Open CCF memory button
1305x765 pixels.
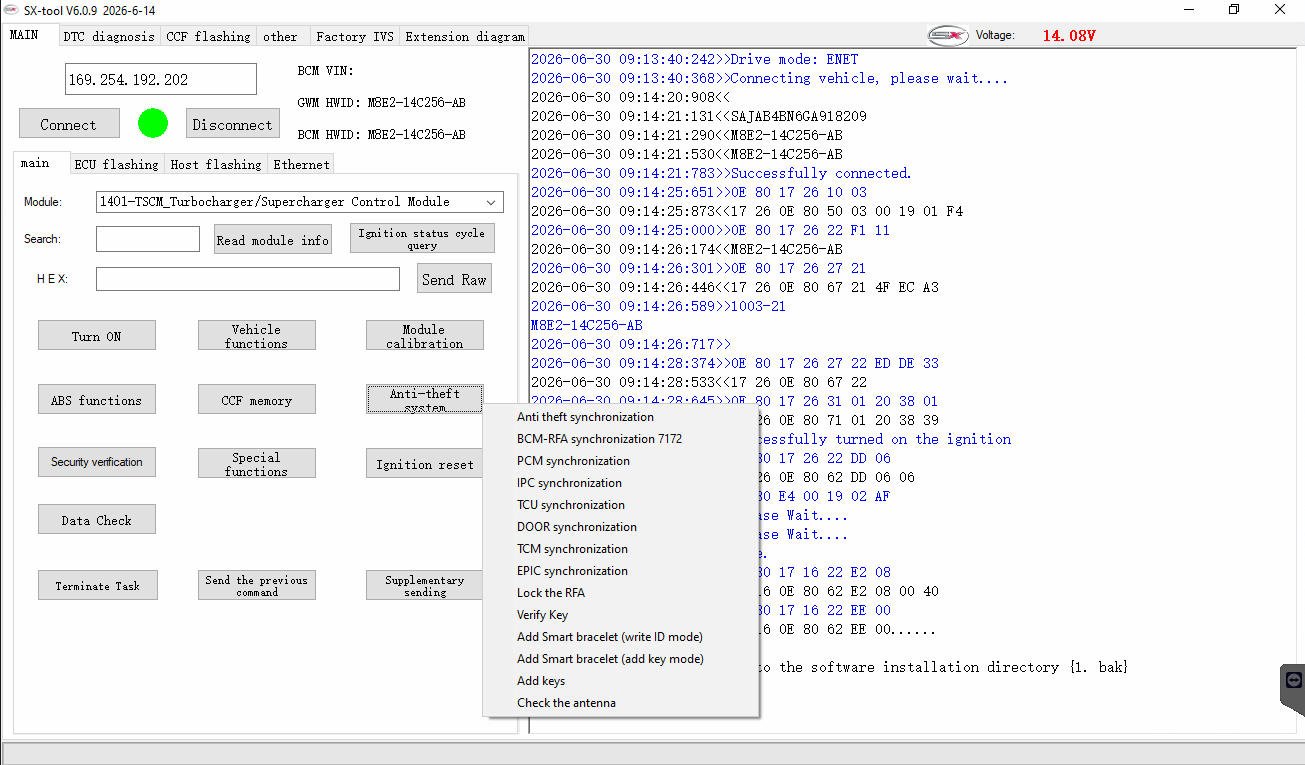point(256,400)
